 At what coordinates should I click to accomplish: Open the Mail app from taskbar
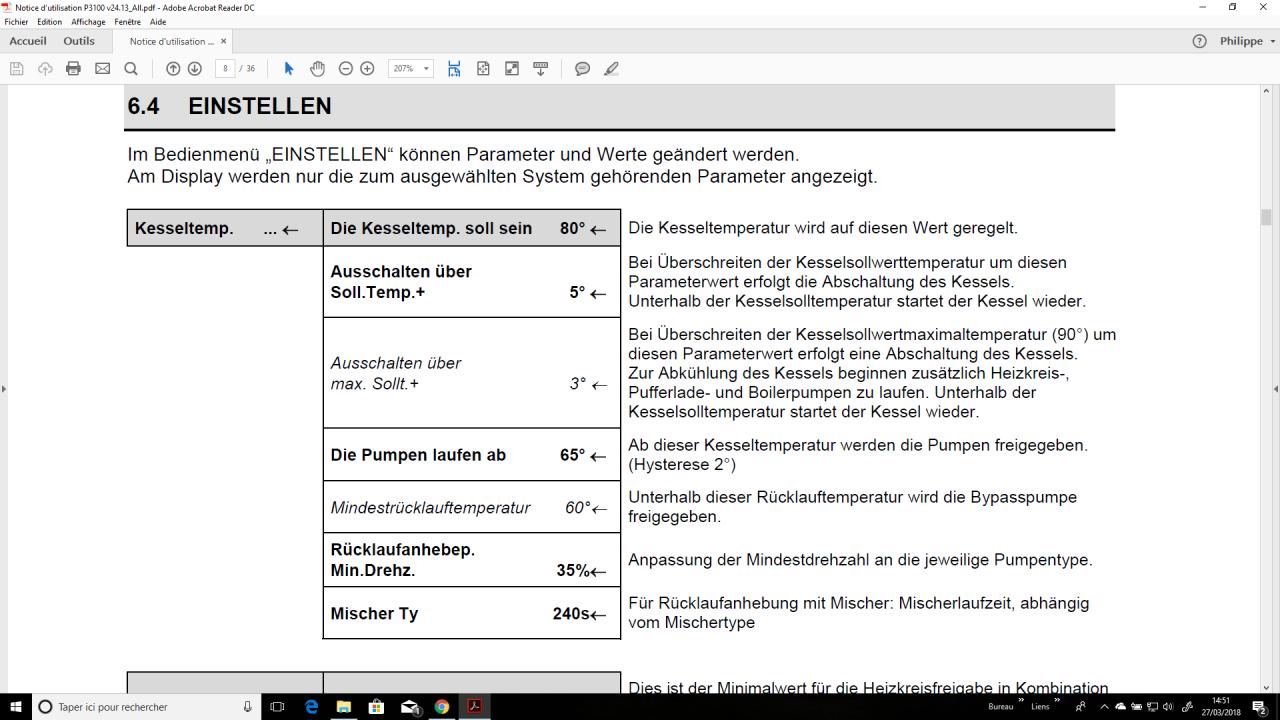(x=410, y=707)
